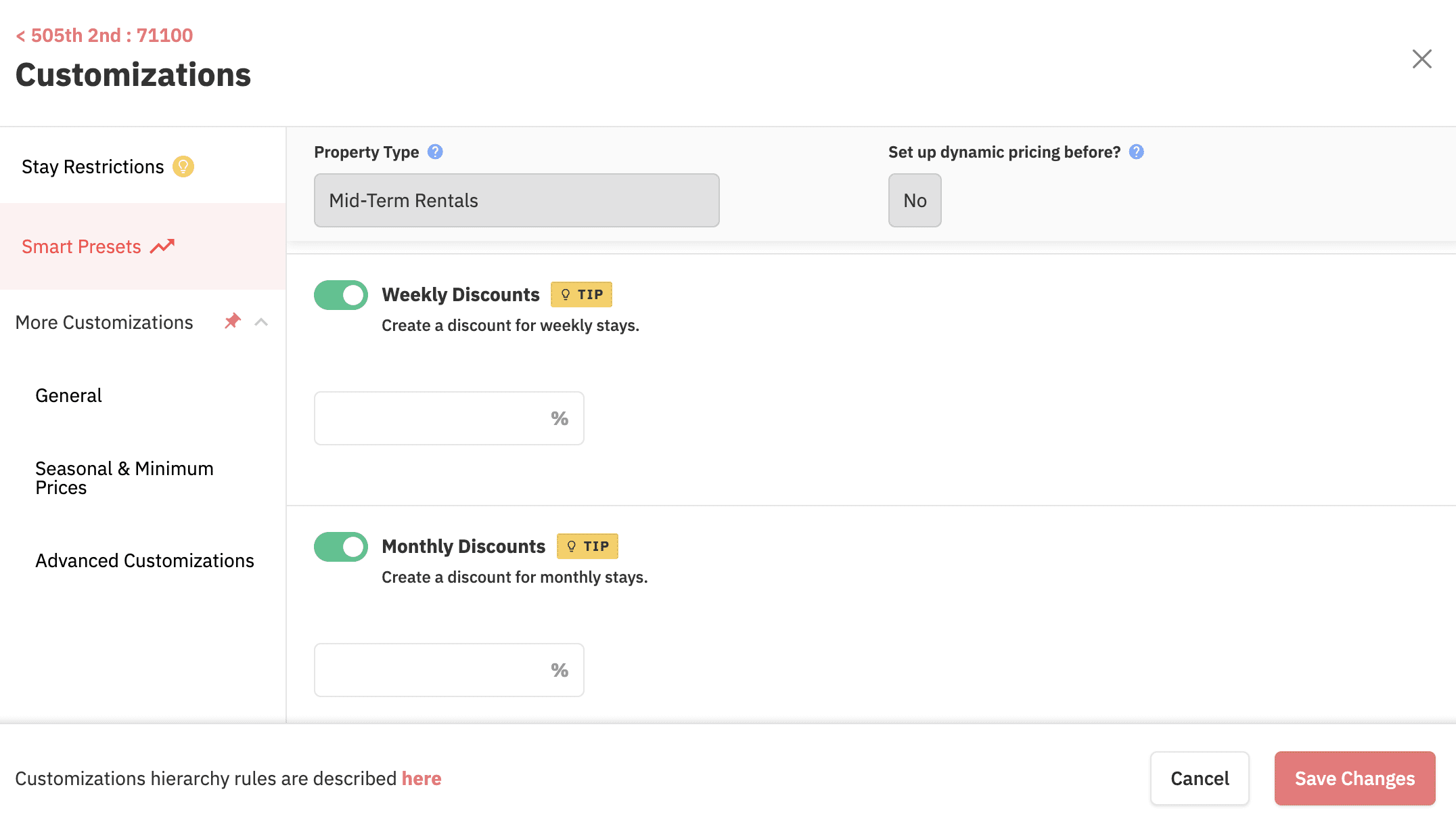Open the dynamic pricing 'No' dropdown
The width and height of the screenshot is (1456, 823).
point(914,200)
